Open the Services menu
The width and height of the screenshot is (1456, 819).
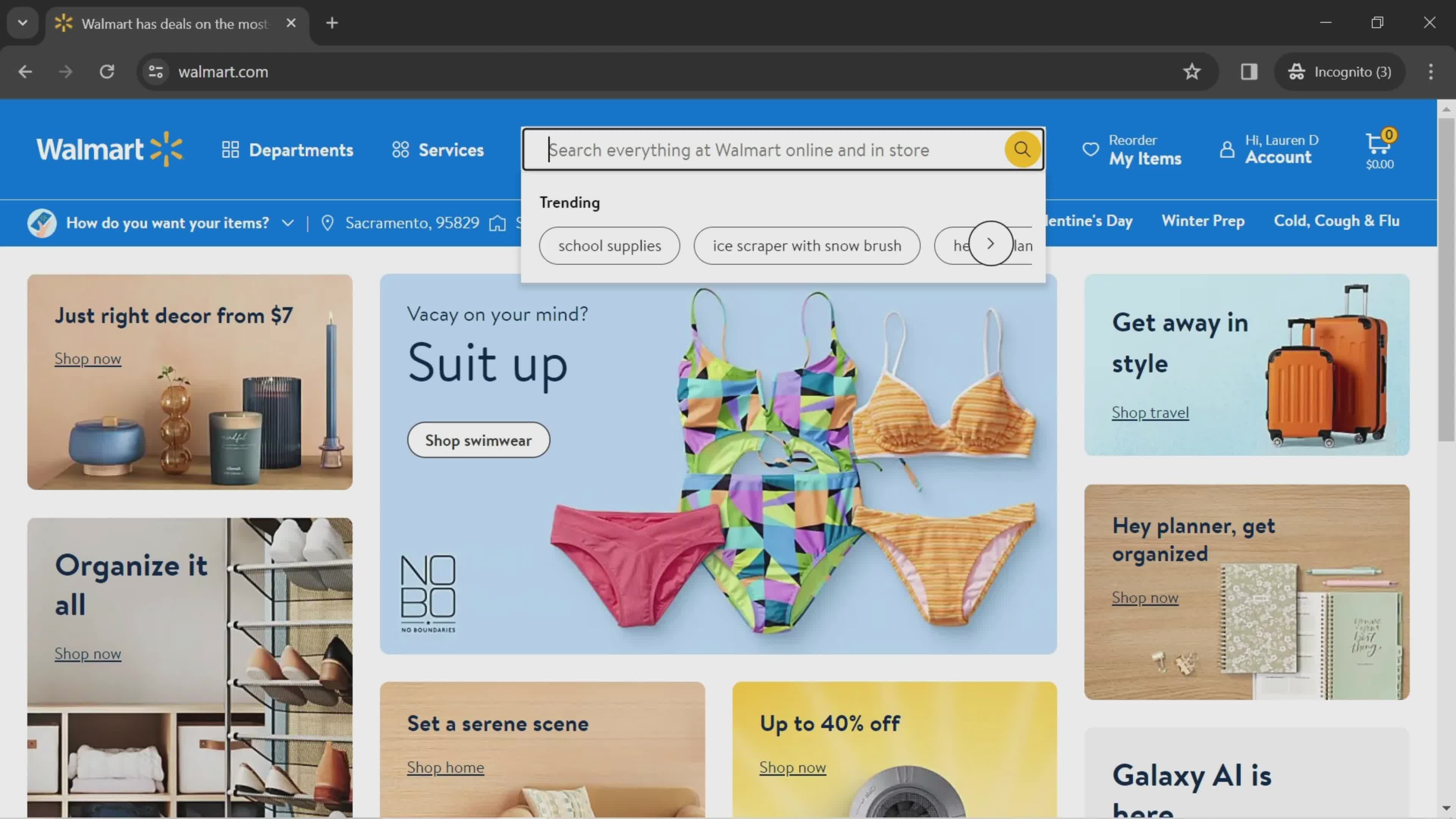tap(438, 150)
